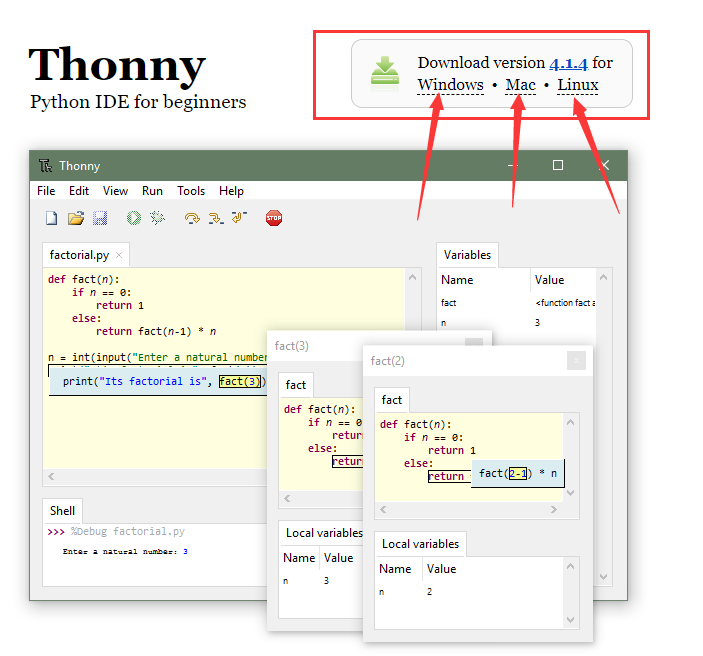Viewport: 703px width, 656px height.
Task: Select the fact tab in fact(3) window
Action: pos(295,385)
